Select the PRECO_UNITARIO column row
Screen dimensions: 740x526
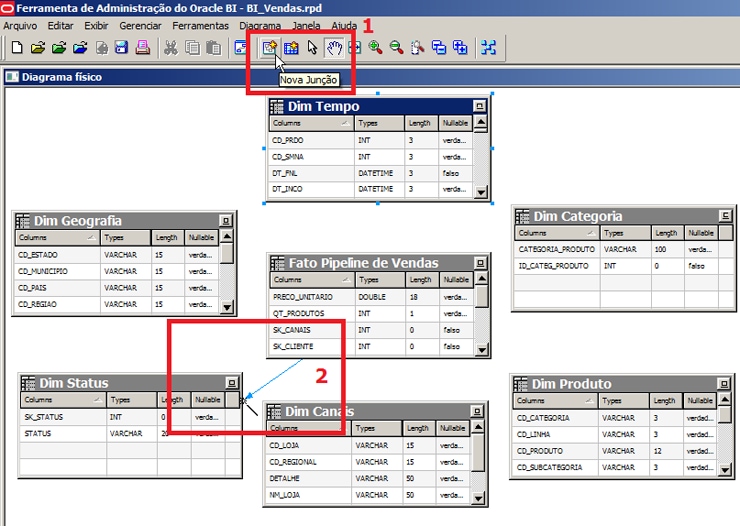click(x=372, y=297)
